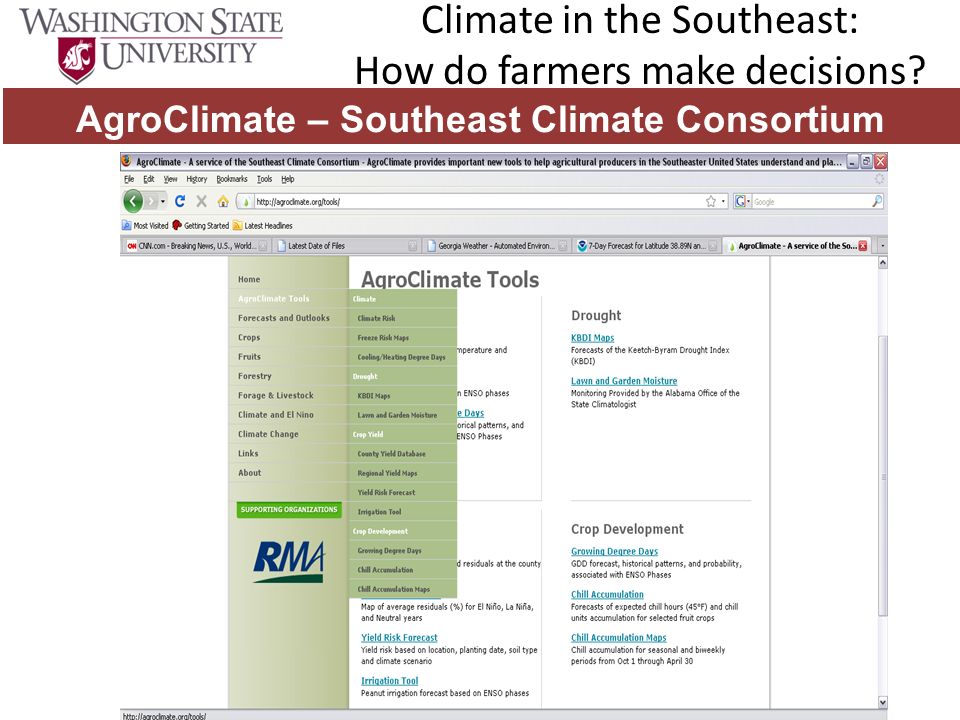Switch to 7-Day Forecast tab
Screen dimensions: 960x720
[x=647, y=246]
